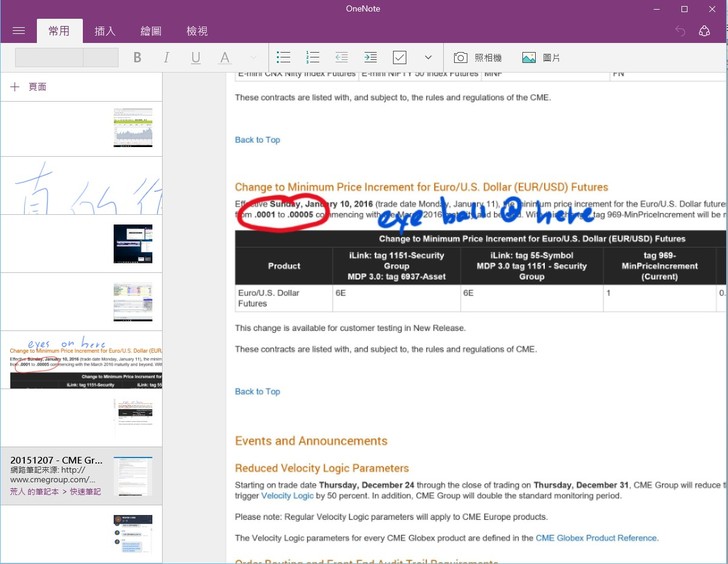Pick the font color A button

pyautogui.click(x=225, y=58)
